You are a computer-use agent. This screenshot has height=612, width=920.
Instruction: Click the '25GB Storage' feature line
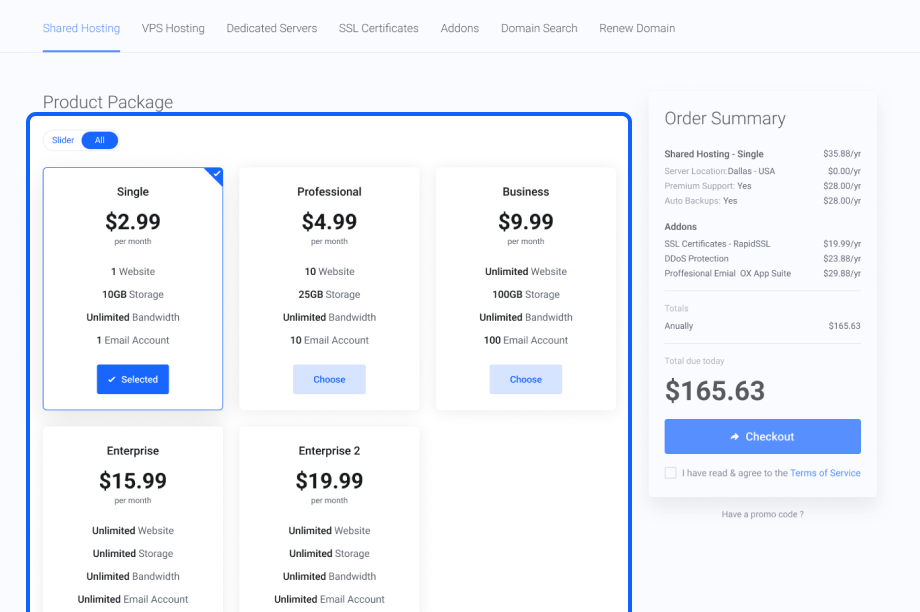tap(329, 295)
